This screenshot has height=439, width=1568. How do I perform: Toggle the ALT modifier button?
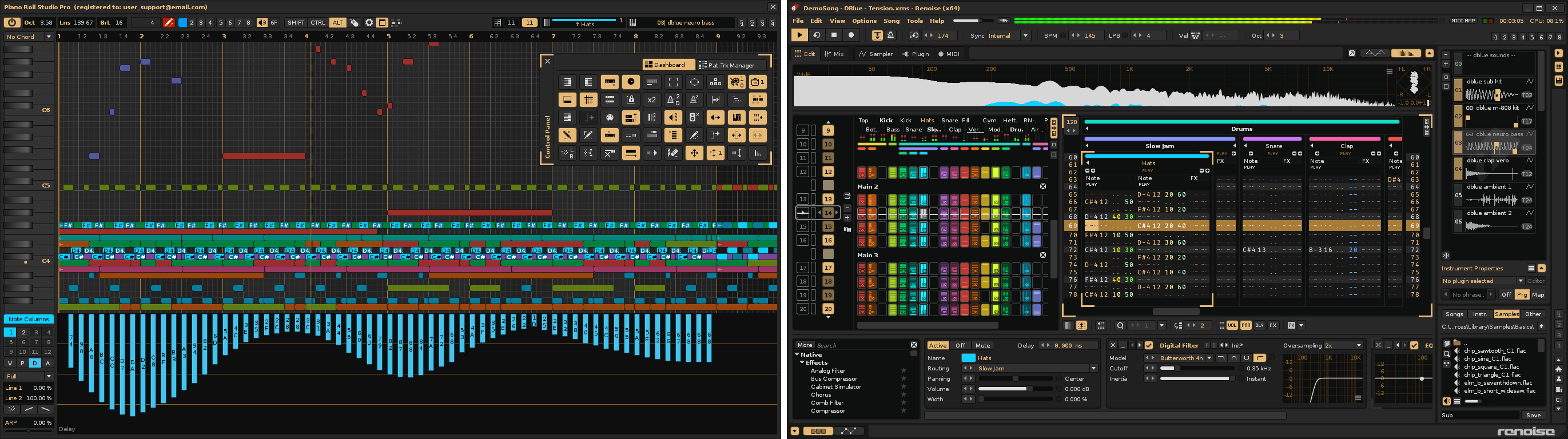tap(337, 22)
